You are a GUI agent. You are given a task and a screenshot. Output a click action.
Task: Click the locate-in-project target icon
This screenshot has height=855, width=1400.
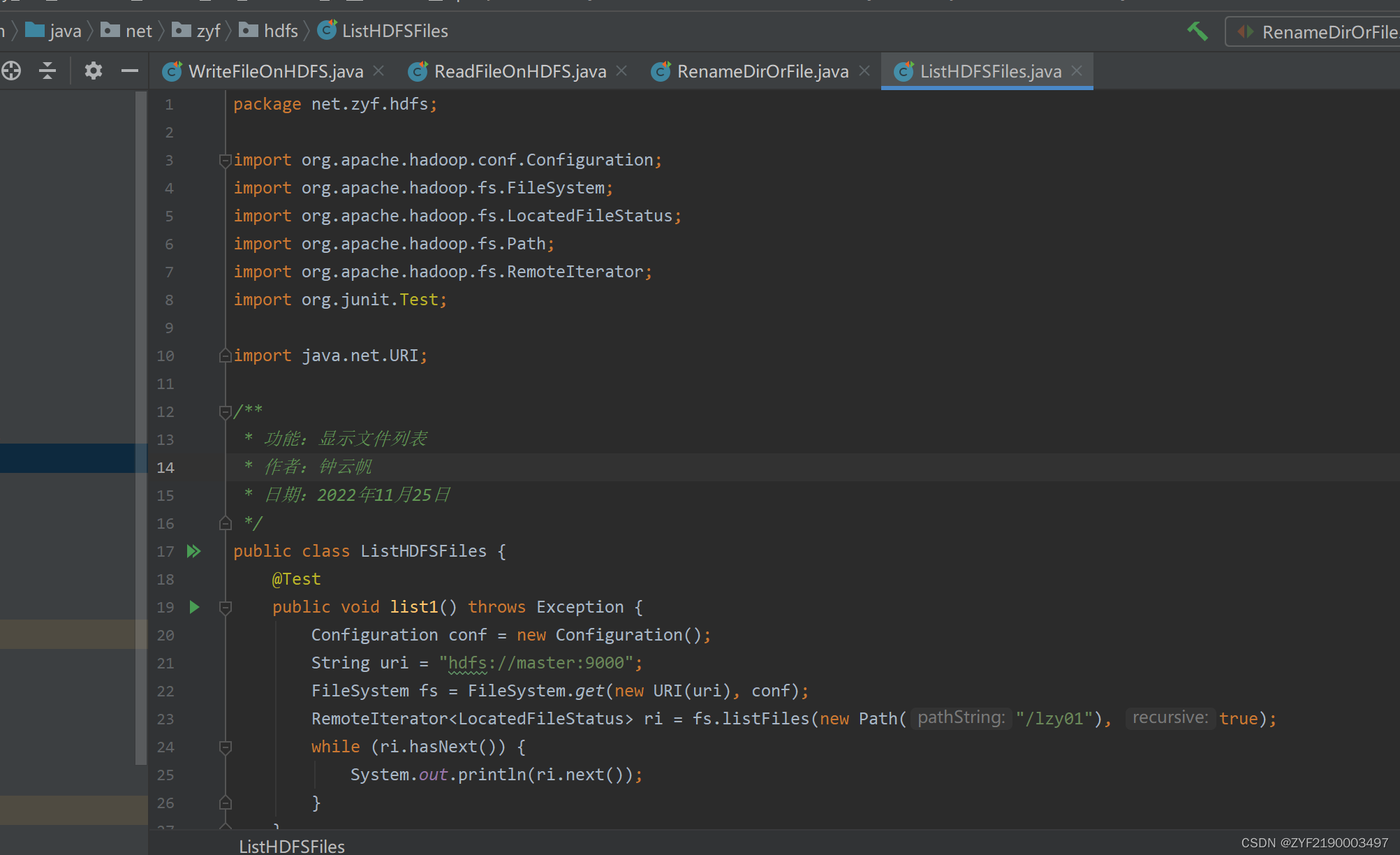point(11,71)
